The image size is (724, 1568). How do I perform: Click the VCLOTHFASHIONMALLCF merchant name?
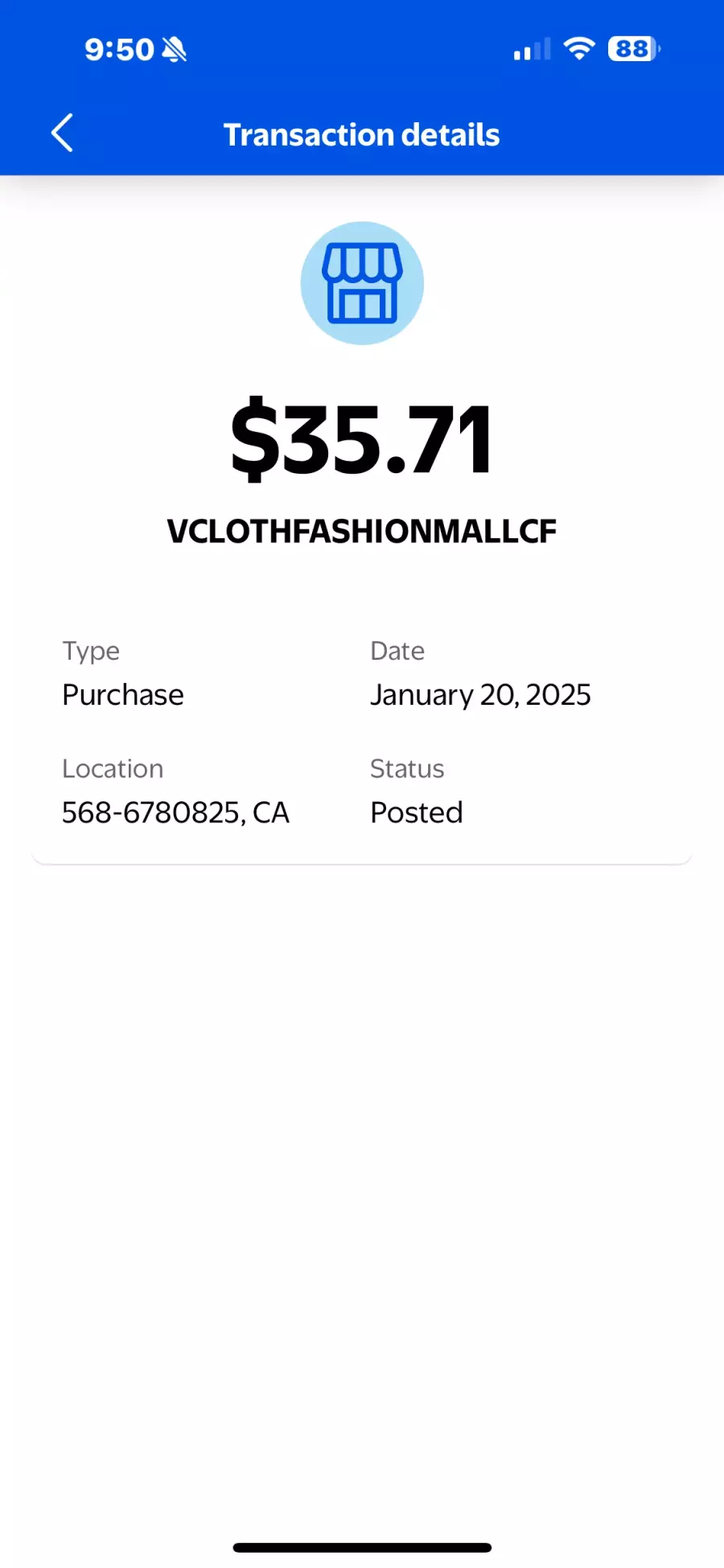[x=362, y=531]
